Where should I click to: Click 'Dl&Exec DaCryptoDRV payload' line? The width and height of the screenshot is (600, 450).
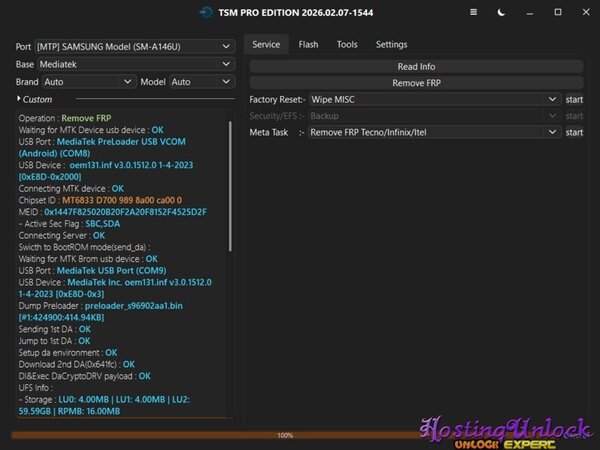(85, 376)
